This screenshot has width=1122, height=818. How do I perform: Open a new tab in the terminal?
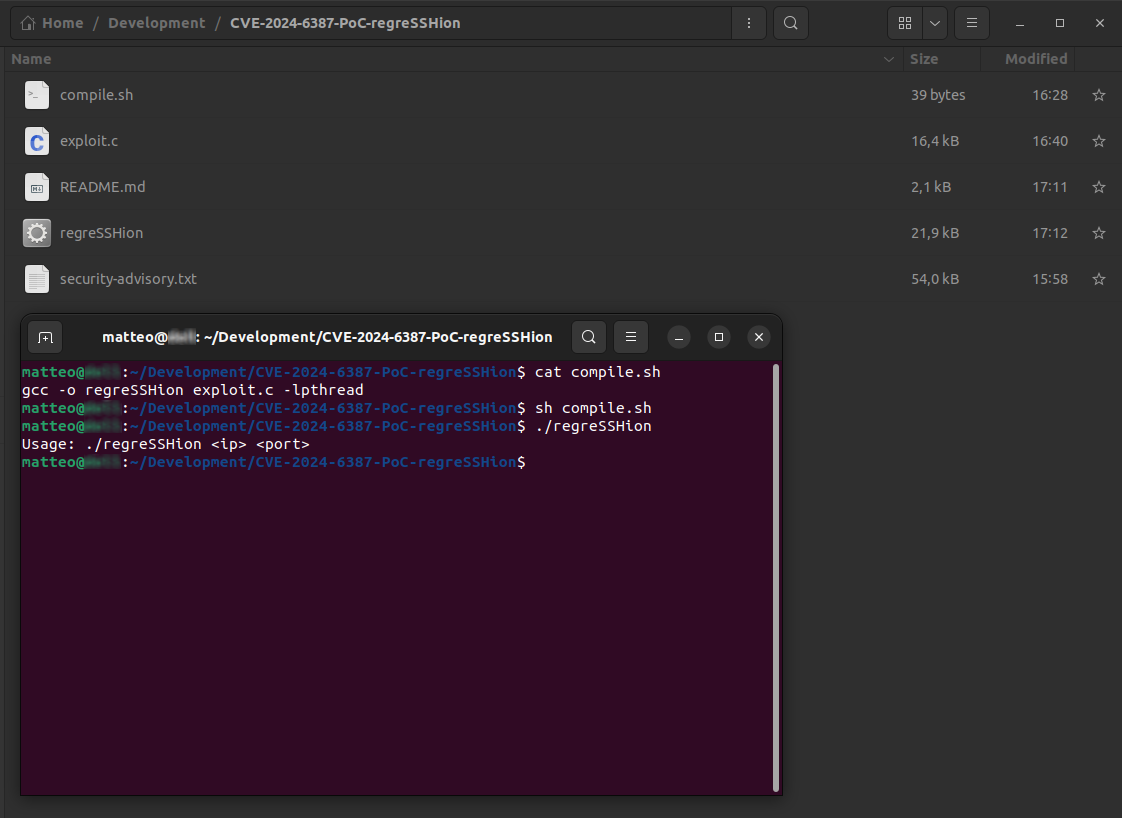click(x=45, y=337)
